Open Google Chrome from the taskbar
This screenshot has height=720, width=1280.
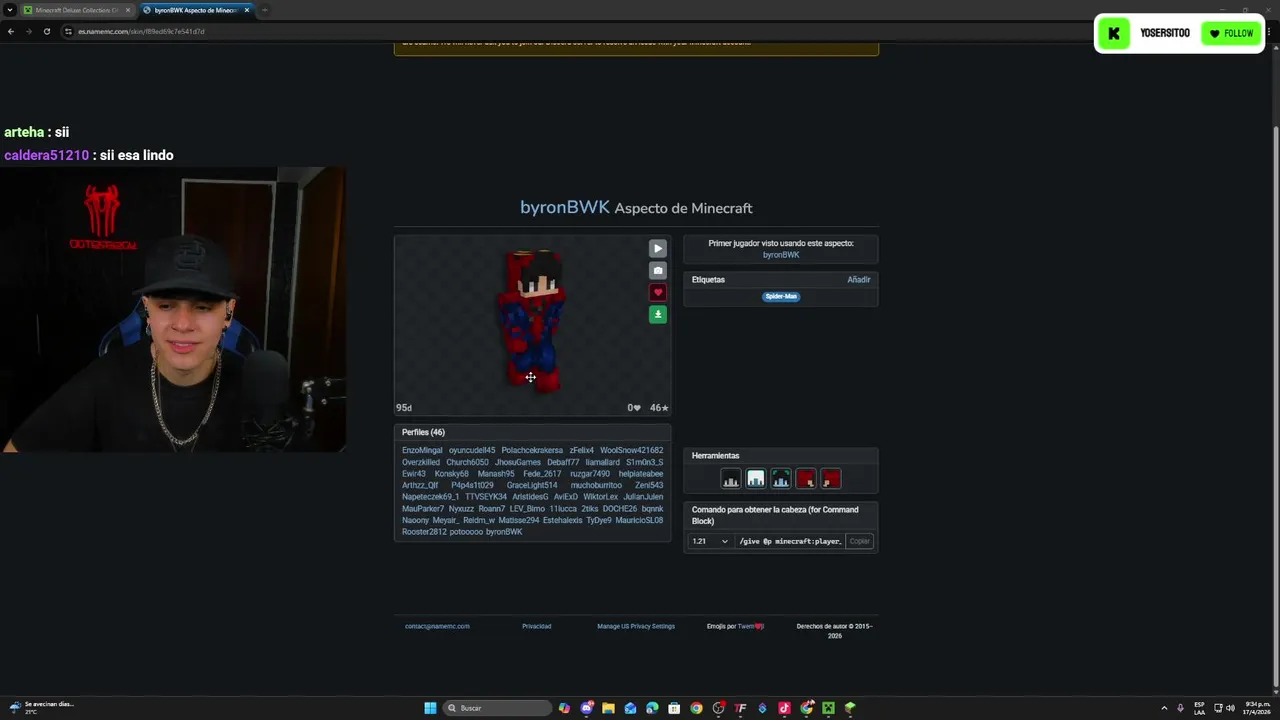click(696, 708)
